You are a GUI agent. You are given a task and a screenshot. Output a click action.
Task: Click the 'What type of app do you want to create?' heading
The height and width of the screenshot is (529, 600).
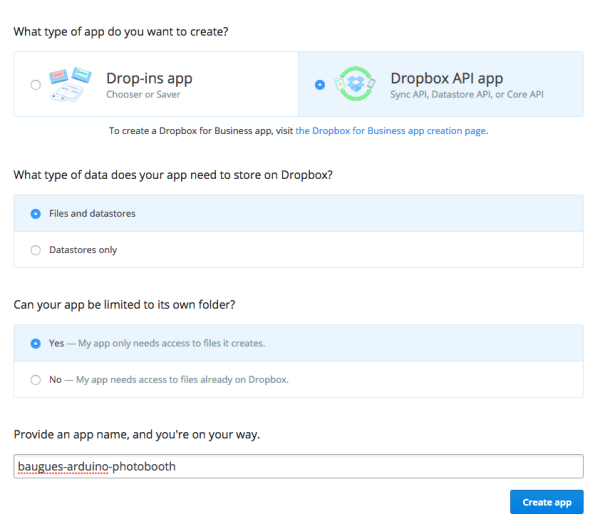pyautogui.click(x=121, y=32)
